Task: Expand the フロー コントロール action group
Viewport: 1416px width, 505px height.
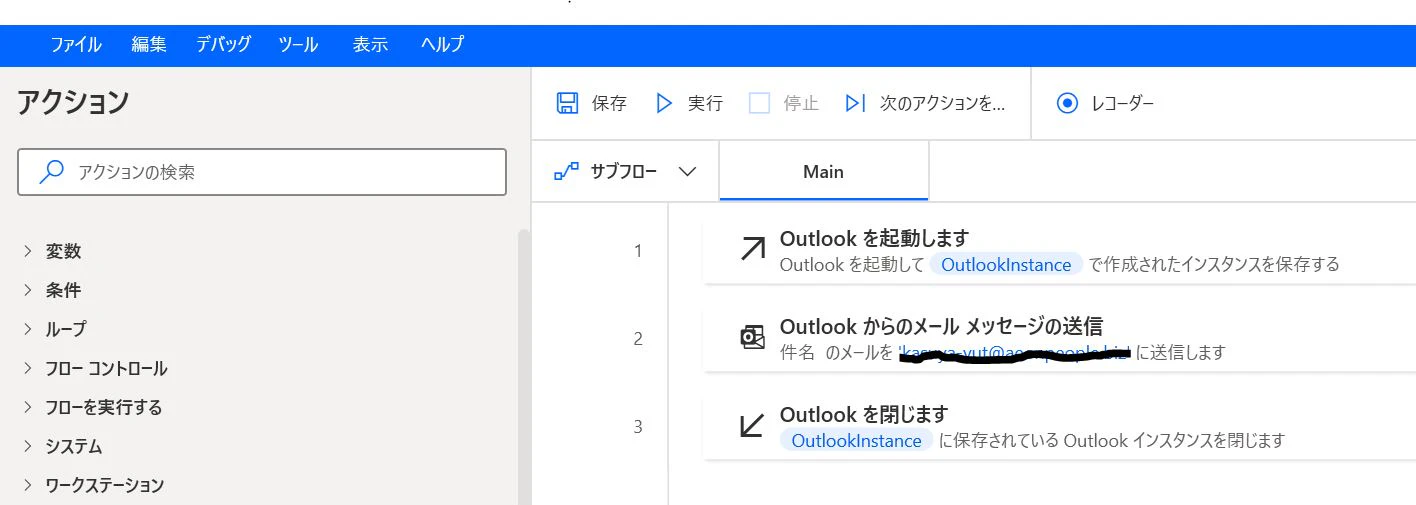Action: click(28, 368)
